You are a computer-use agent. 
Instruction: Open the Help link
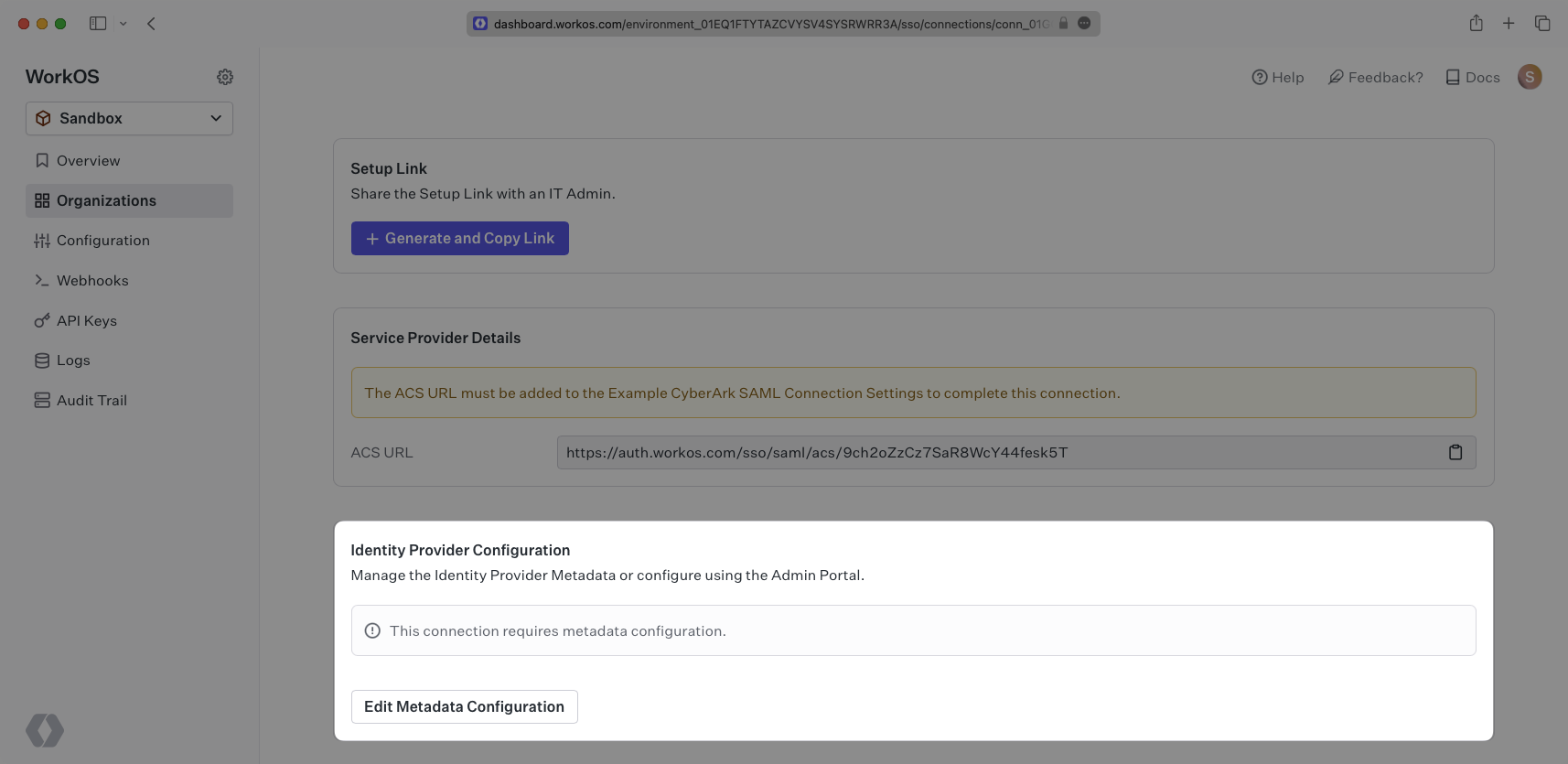1278,77
